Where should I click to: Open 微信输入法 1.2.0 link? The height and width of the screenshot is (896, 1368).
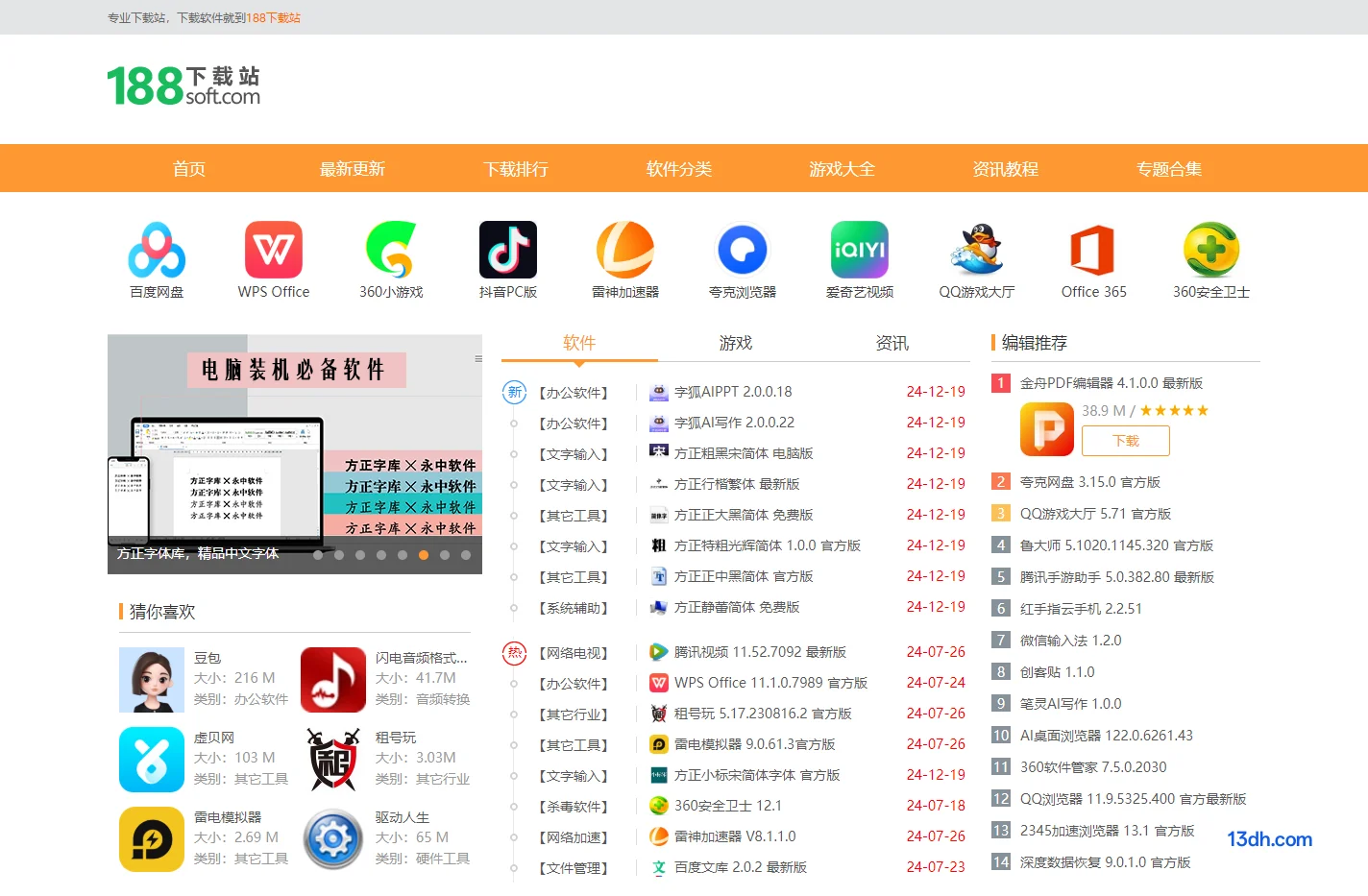point(1070,641)
